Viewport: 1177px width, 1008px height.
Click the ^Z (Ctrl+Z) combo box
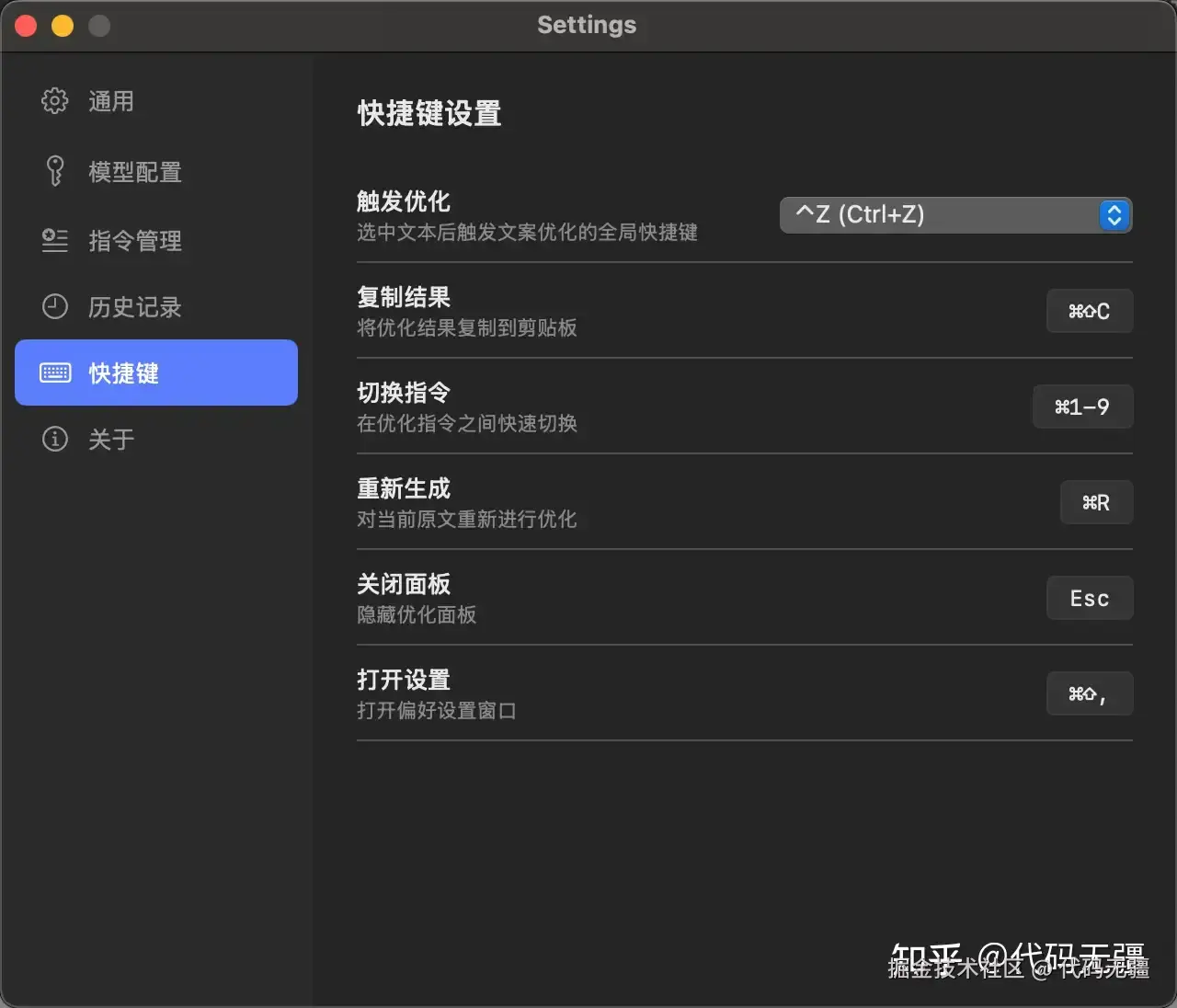(955, 215)
